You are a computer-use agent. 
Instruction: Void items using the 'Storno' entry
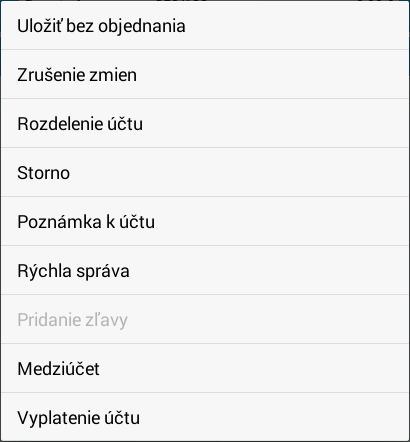pos(205,172)
